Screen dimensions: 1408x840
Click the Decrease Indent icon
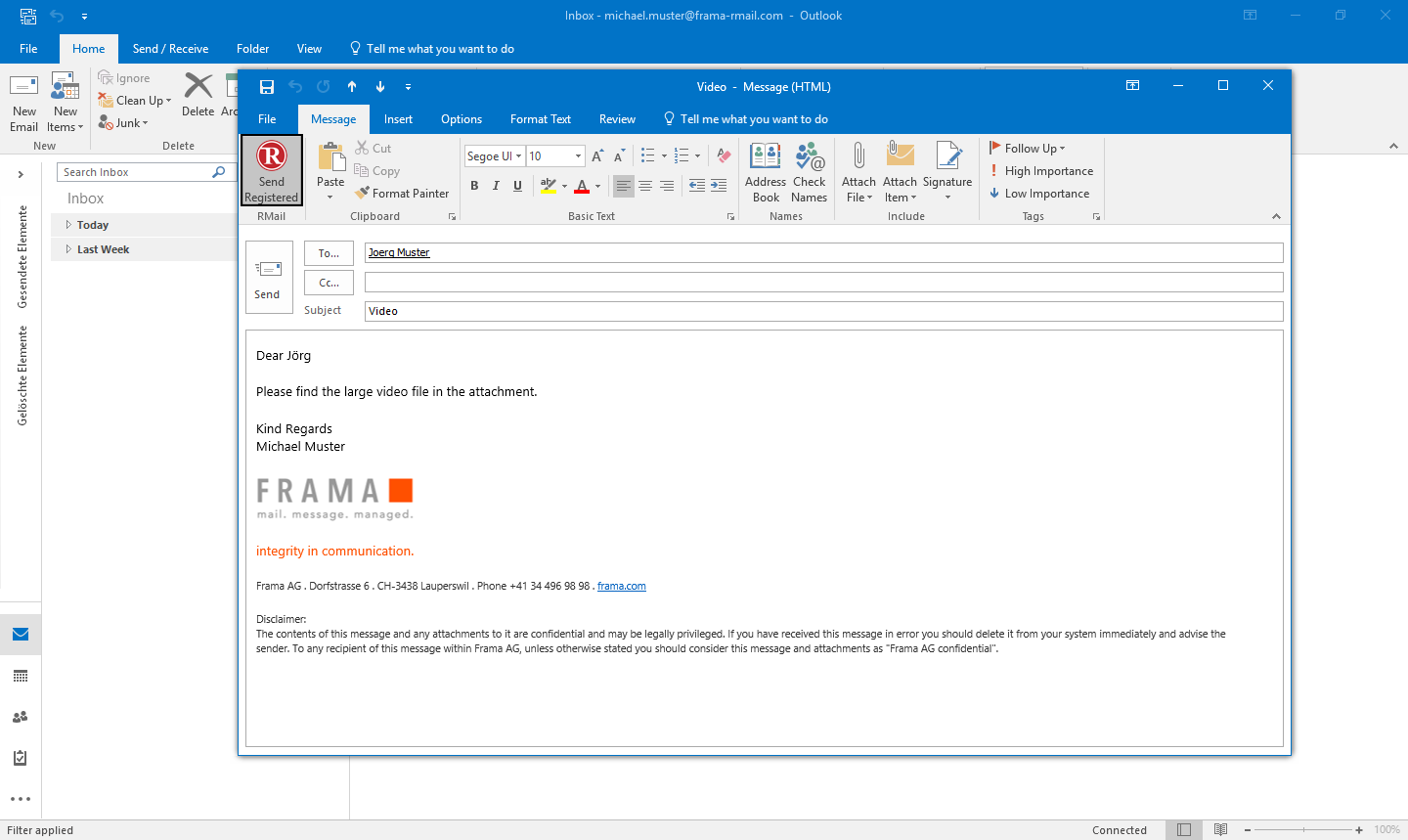(697, 186)
